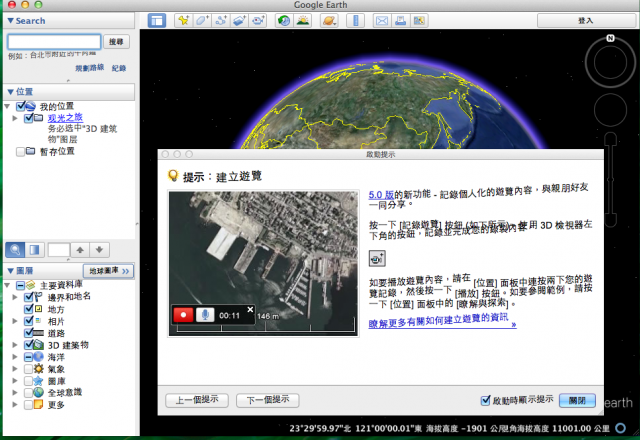Screen dimensions: 640x440
Task: Toggle the 地方 layer checkbox
Action: pyautogui.click(x=29, y=309)
